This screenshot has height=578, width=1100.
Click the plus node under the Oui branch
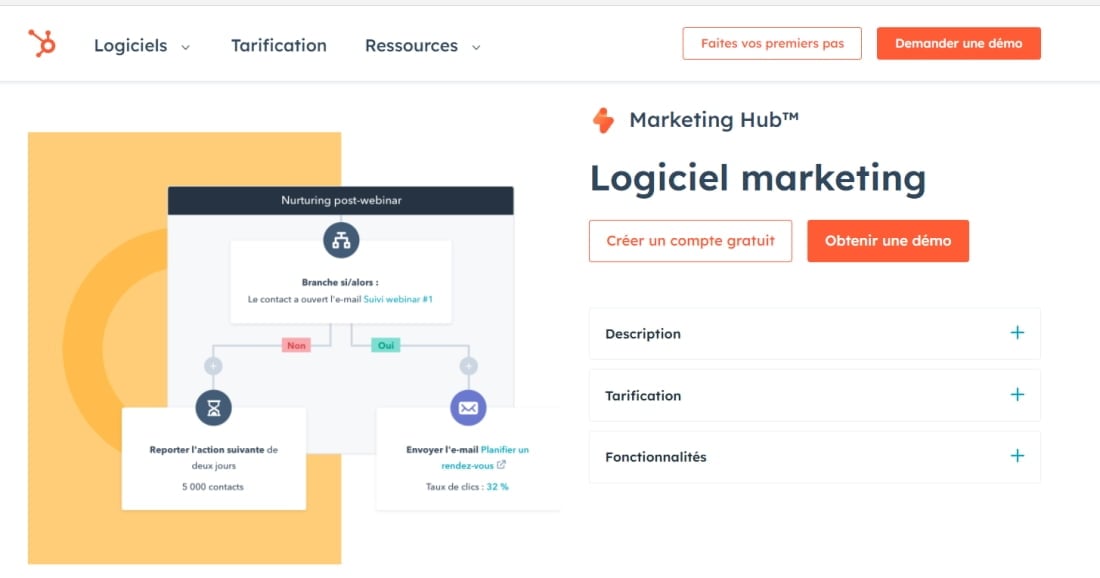click(469, 365)
